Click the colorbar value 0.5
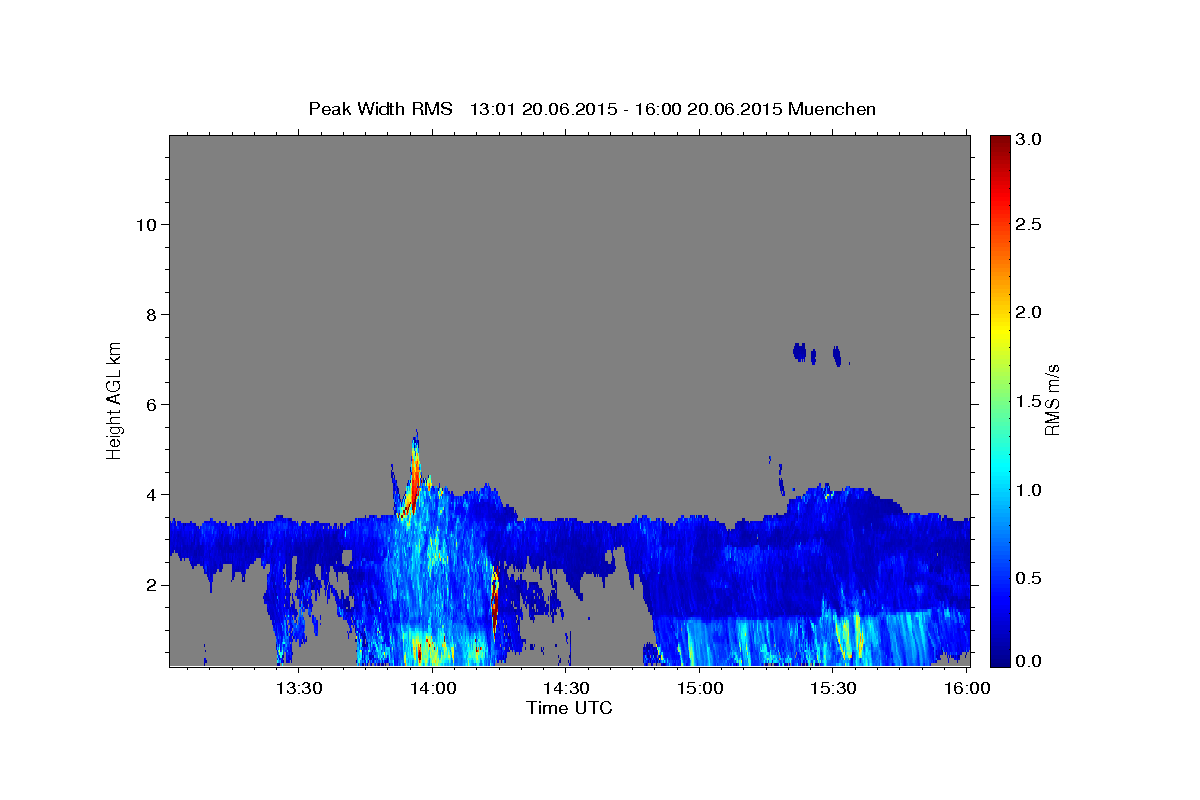 [x=1029, y=578]
